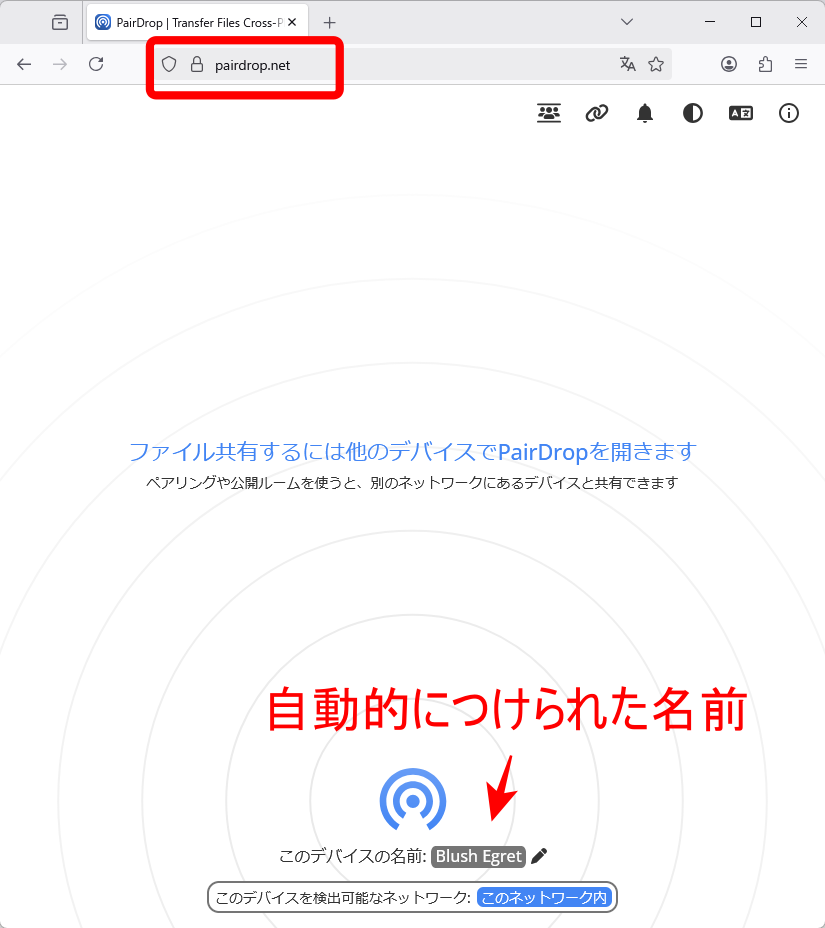This screenshot has width=825, height=928.
Task: Click the このデバイスを検出可能なネットワーク label
Action: click(343, 898)
